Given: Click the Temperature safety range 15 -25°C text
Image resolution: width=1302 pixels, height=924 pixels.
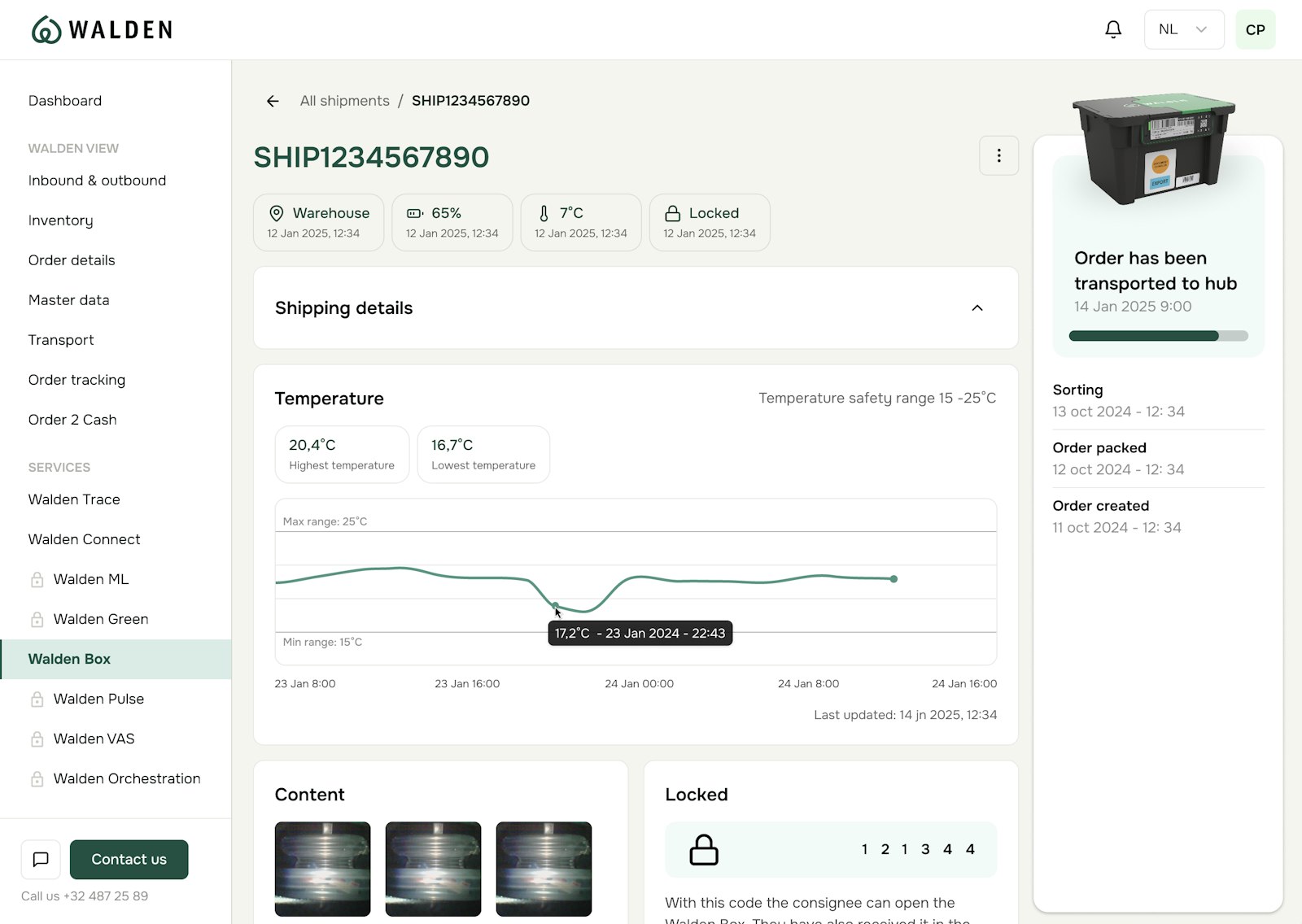Looking at the screenshot, I should (x=877, y=398).
